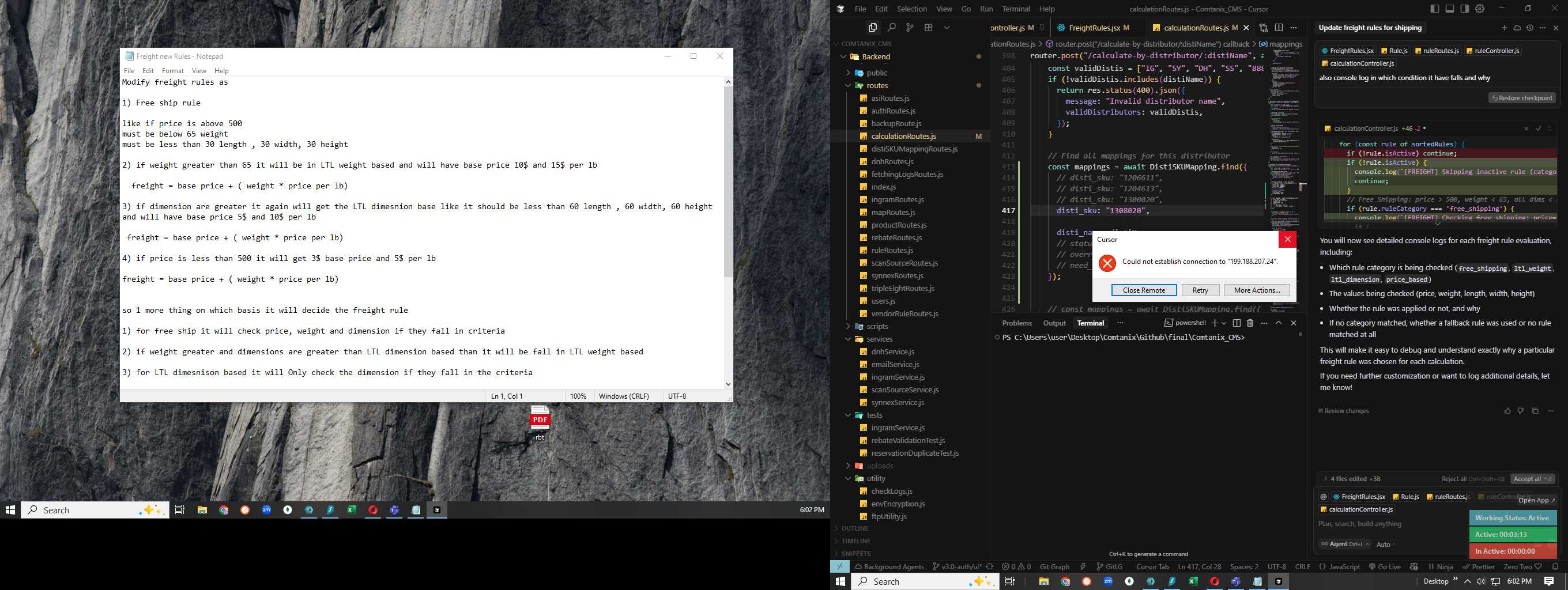This screenshot has width=1568, height=590.
Task: Click the synchronize changes icon beside v3.0-auth/ui
Action: [x=990, y=566]
